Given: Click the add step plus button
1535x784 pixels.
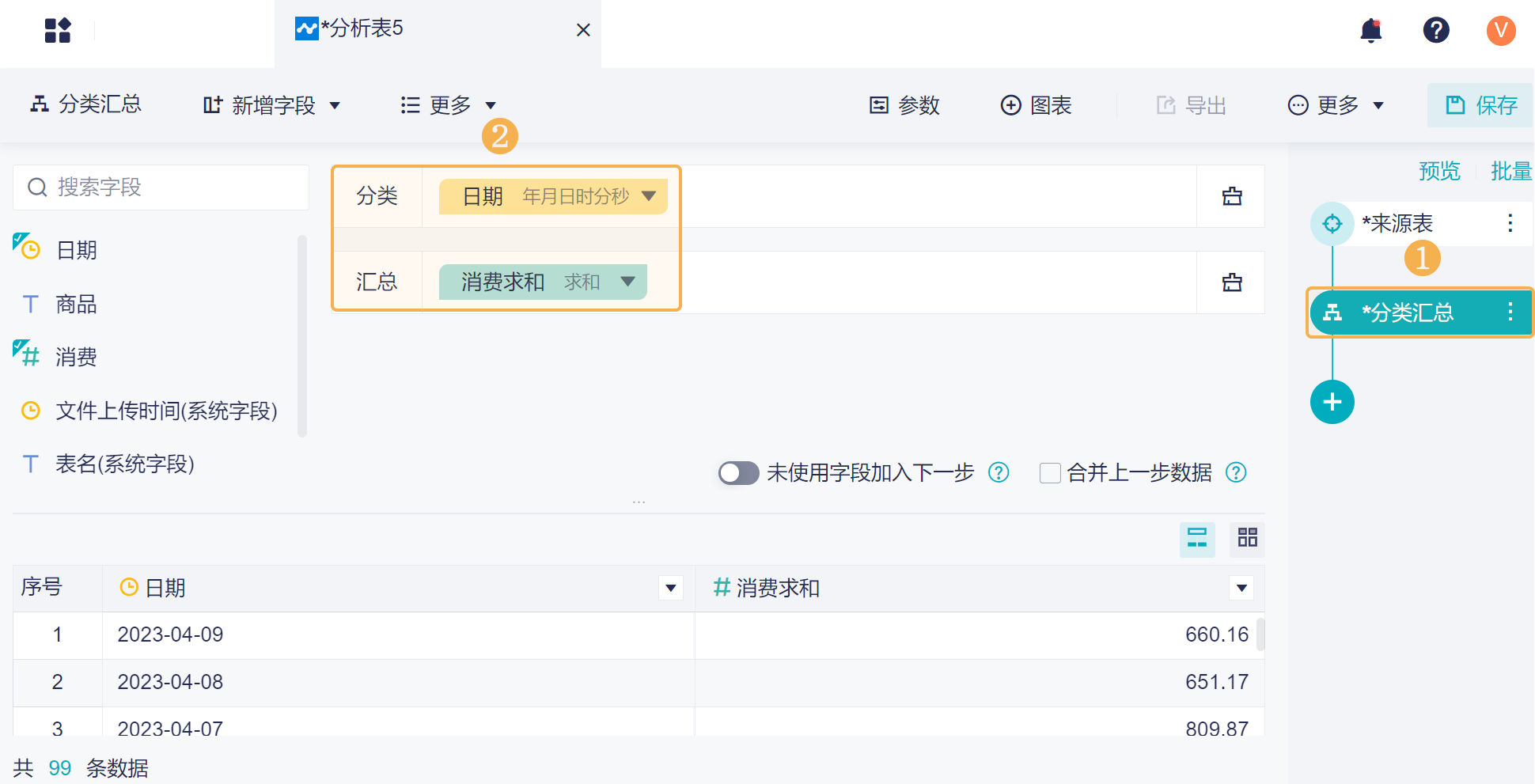Looking at the screenshot, I should point(1332,402).
